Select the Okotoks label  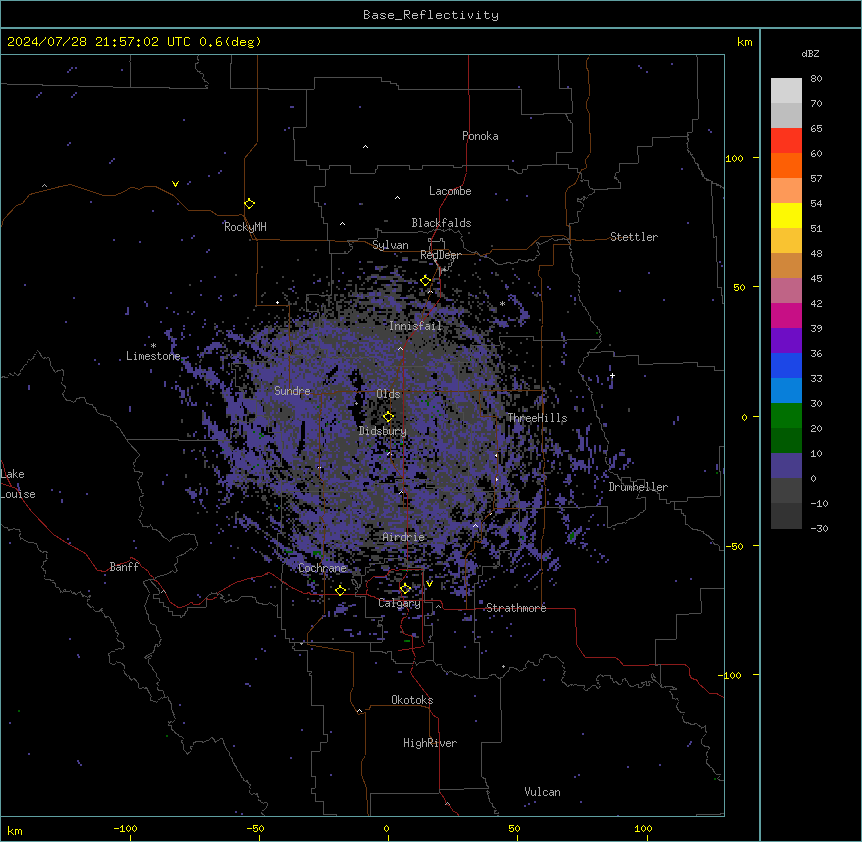click(412, 700)
